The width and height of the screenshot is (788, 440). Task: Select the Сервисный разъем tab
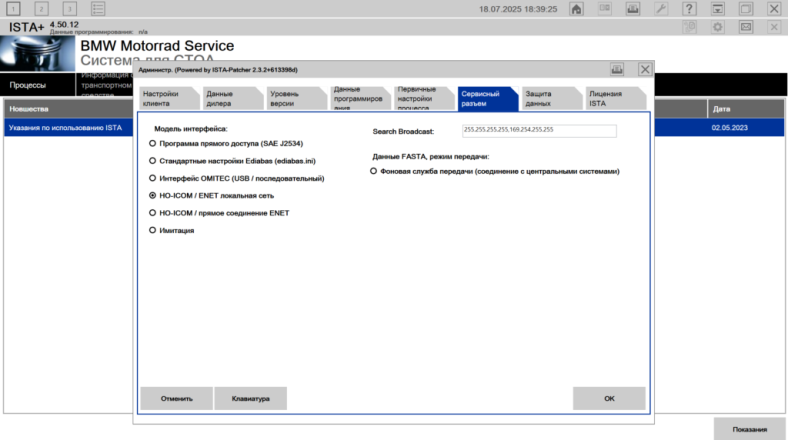coord(487,98)
